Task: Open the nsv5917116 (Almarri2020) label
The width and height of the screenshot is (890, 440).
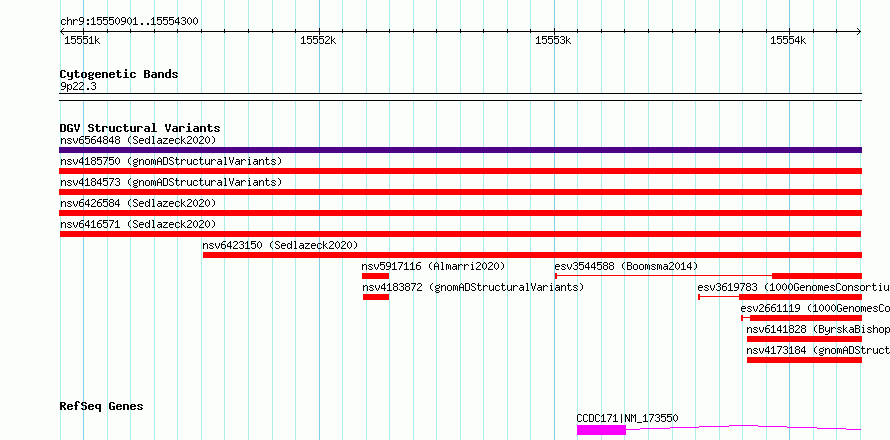Action: [433, 266]
